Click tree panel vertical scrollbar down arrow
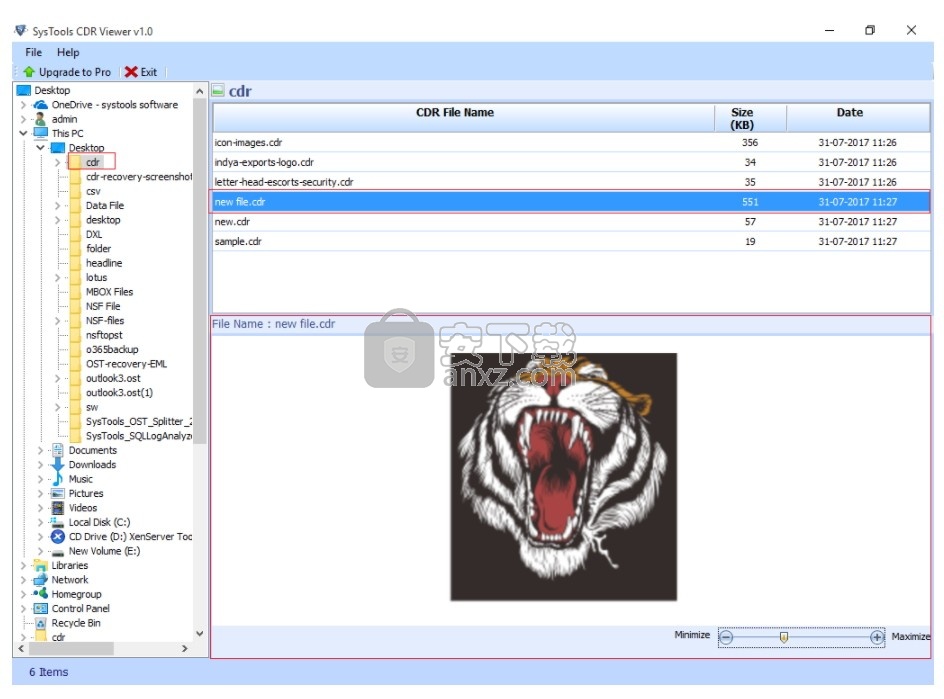944x699 pixels. (x=200, y=633)
